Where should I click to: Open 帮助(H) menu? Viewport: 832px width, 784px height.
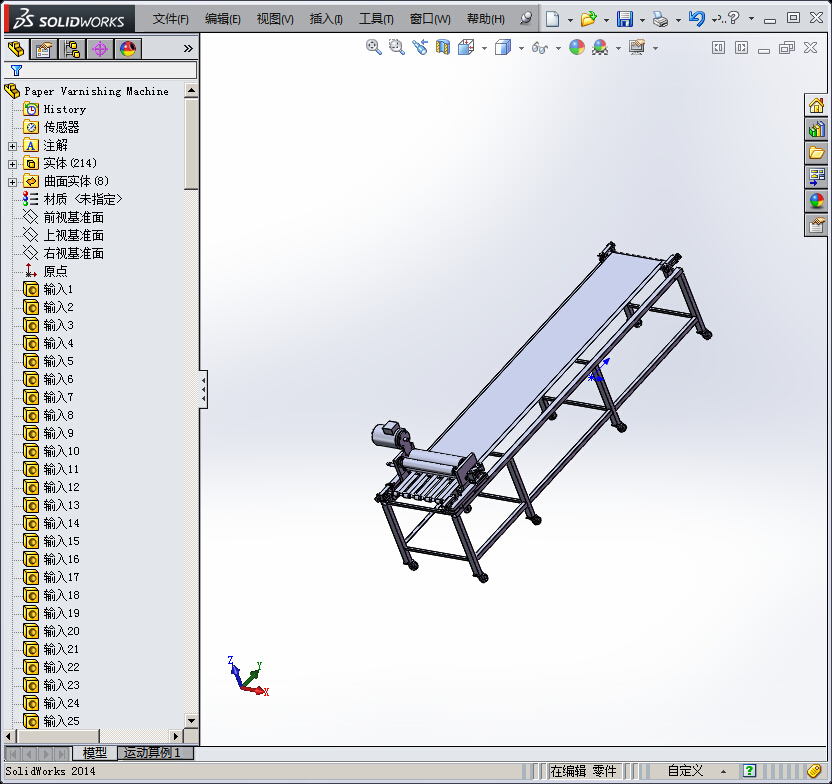(486, 19)
